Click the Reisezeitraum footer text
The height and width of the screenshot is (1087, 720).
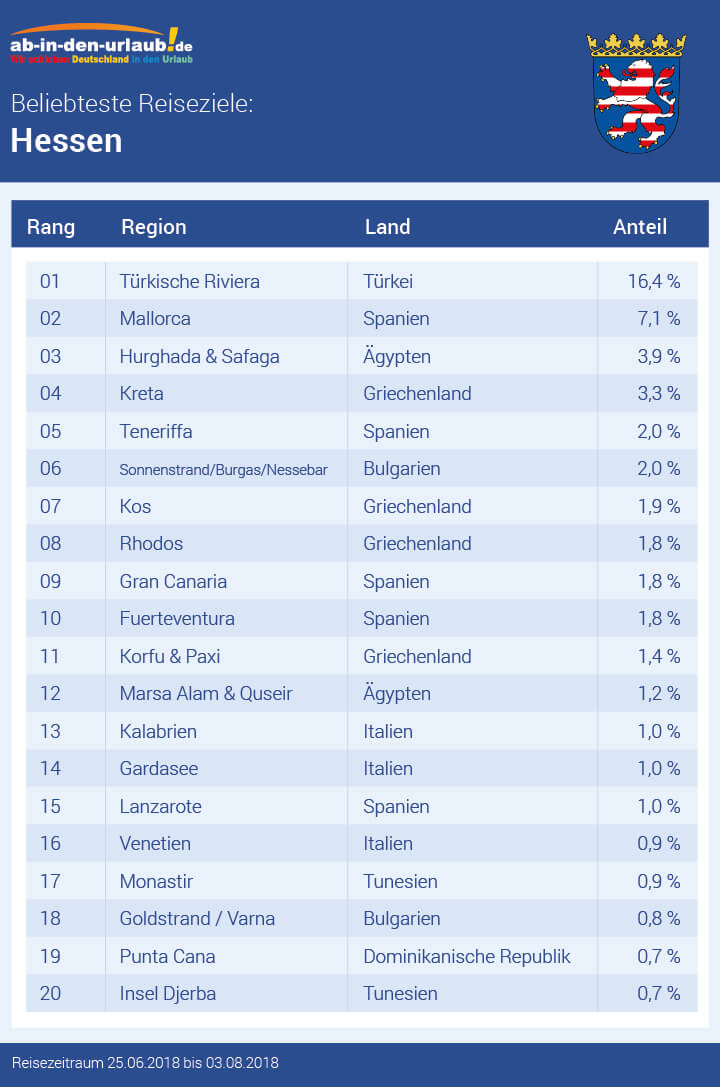click(x=145, y=1062)
